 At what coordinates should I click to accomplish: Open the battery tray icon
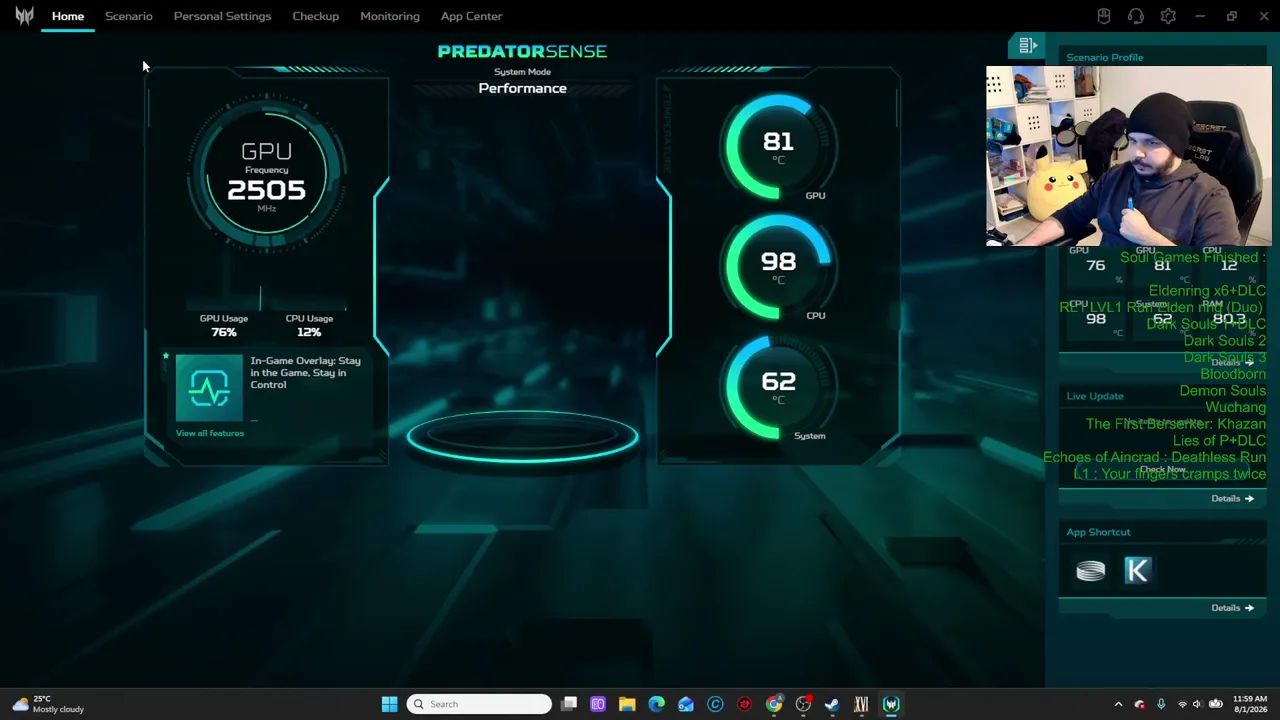coord(1215,704)
